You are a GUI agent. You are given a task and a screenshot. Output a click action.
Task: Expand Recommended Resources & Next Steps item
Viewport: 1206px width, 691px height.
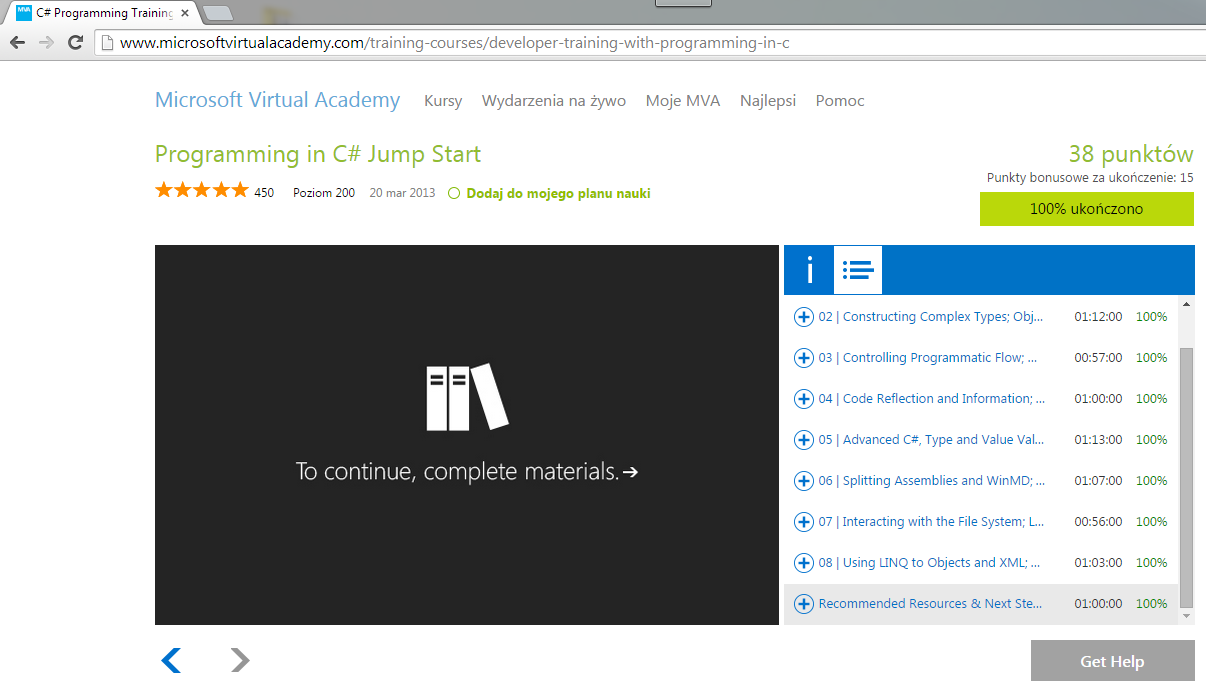point(803,604)
